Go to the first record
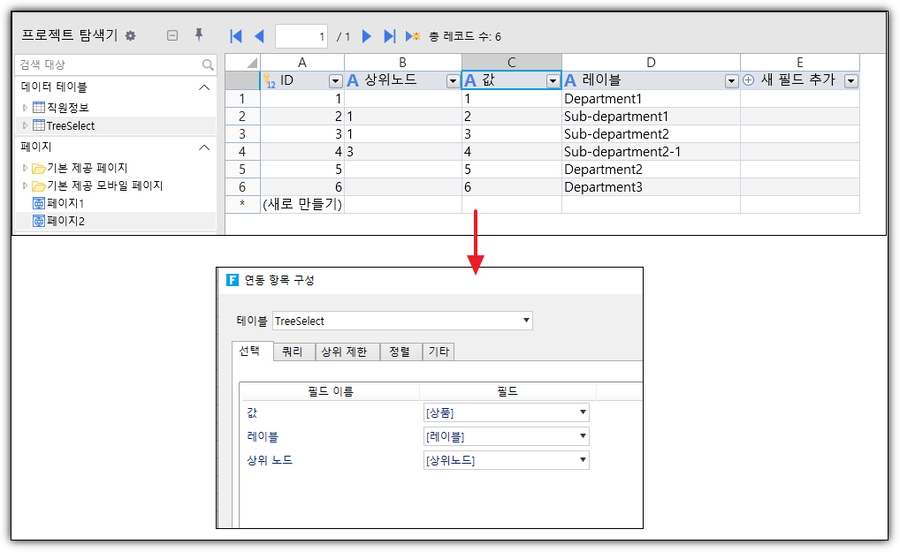900x552 pixels. point(236,36)
